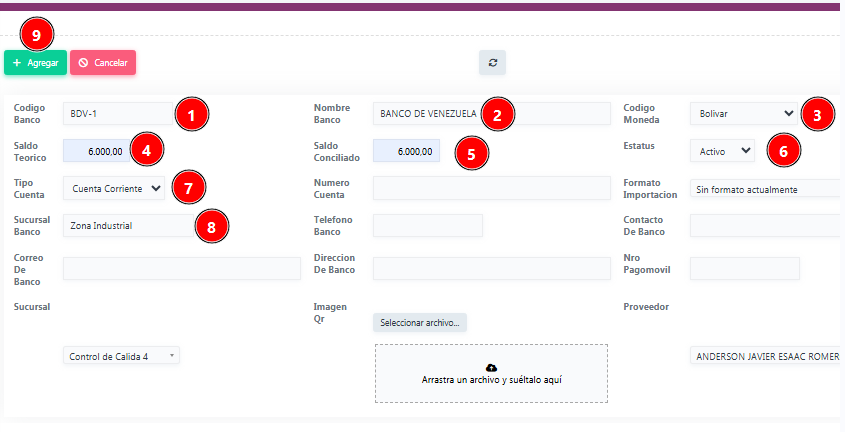Viewport: 845px width, 432px height.
Task: Click into the Codigo Banco field
Action: coord(115,114)
